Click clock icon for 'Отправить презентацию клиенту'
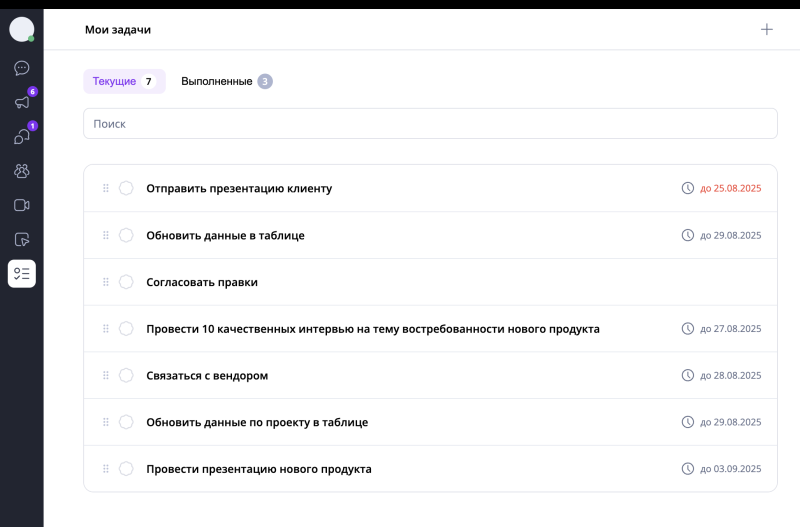 pos(688,188)
